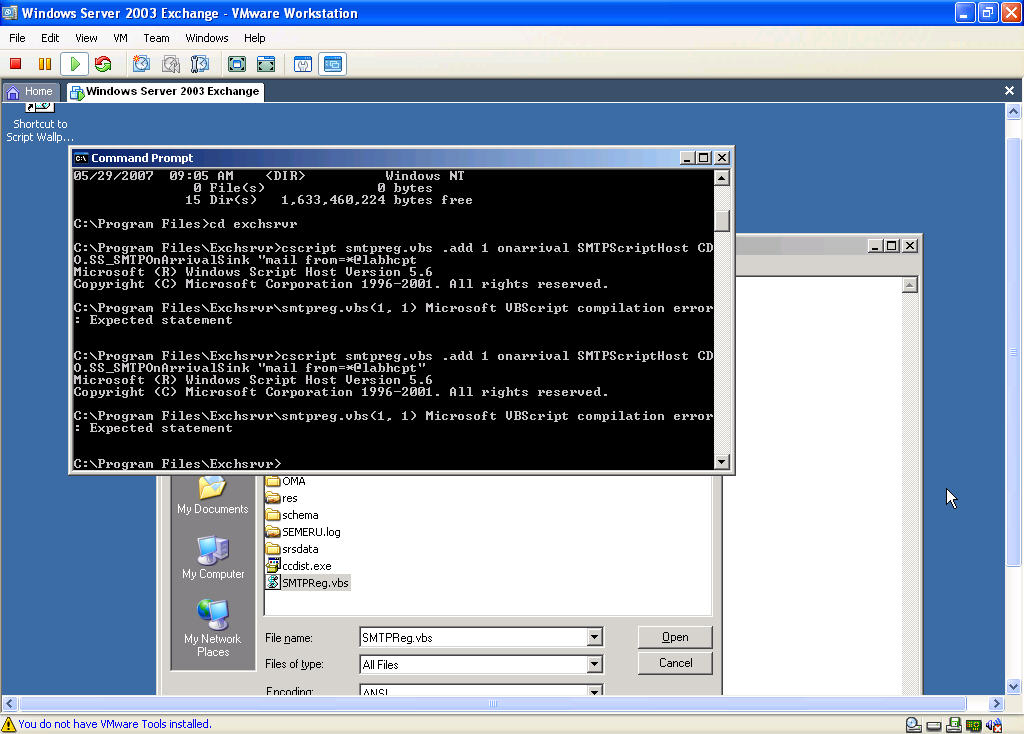
Task: Open the Snapshot Manager wrench-and-clock icon
Action: pos(200,64)
